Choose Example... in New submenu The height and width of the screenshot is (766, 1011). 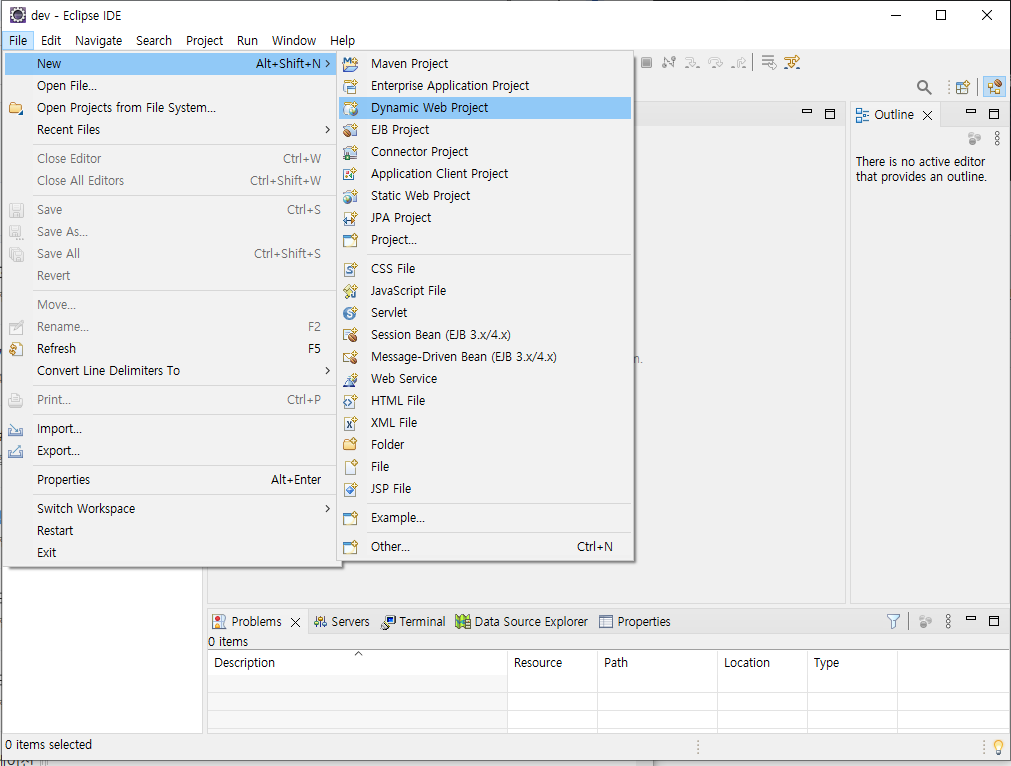[485, 518]
